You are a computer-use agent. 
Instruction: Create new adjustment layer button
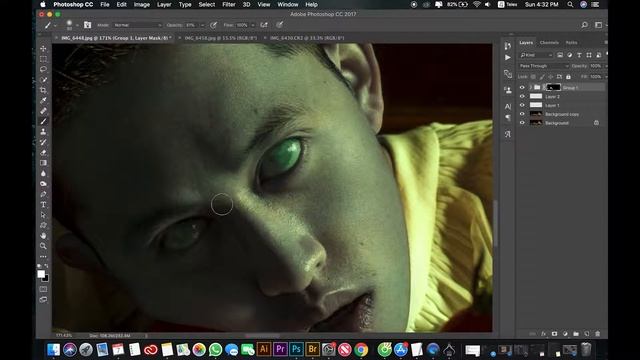tap(565, 333)
